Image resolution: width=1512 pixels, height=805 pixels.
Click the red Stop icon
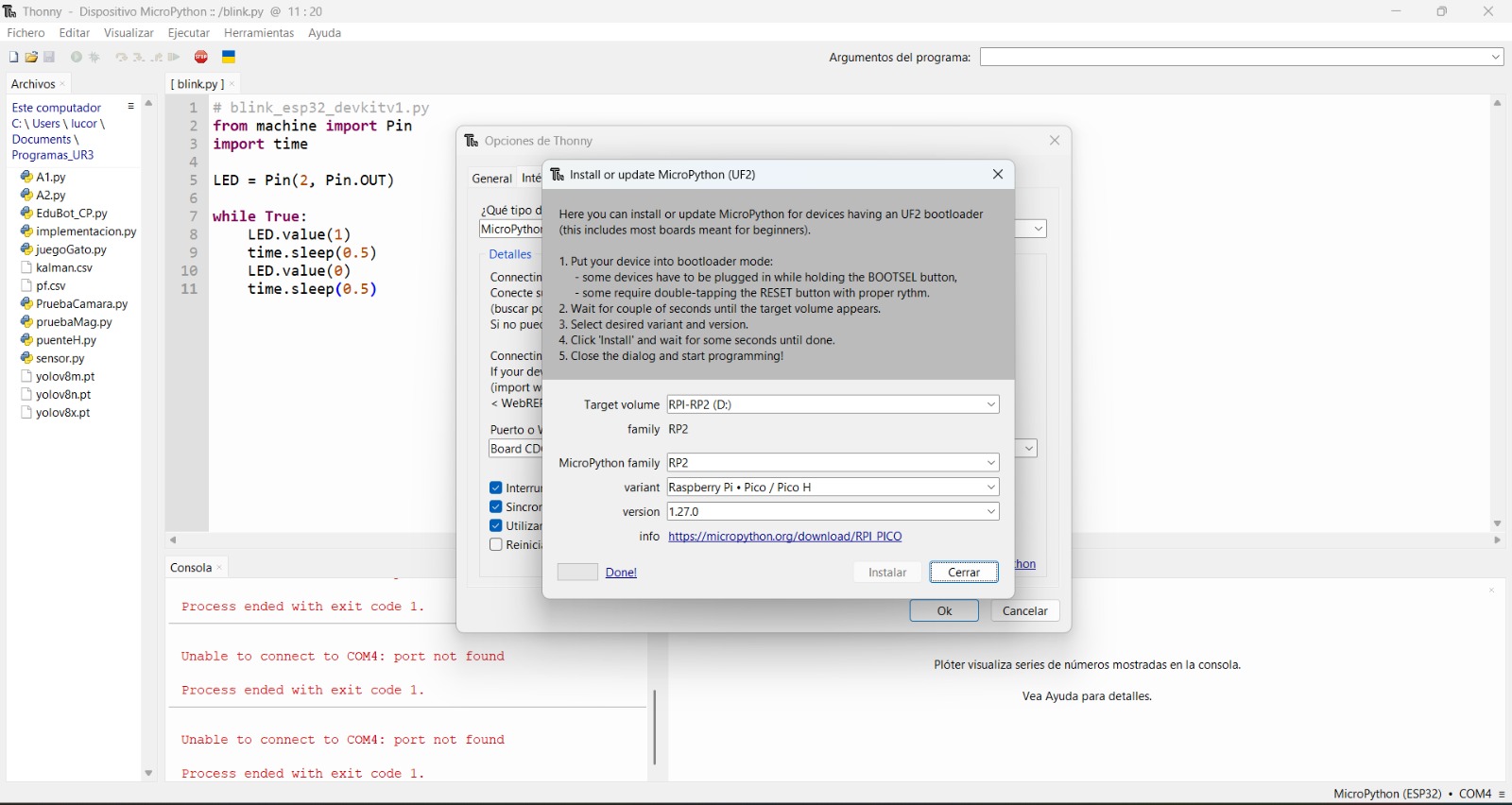pyautogui.click(x=201, y=58)
